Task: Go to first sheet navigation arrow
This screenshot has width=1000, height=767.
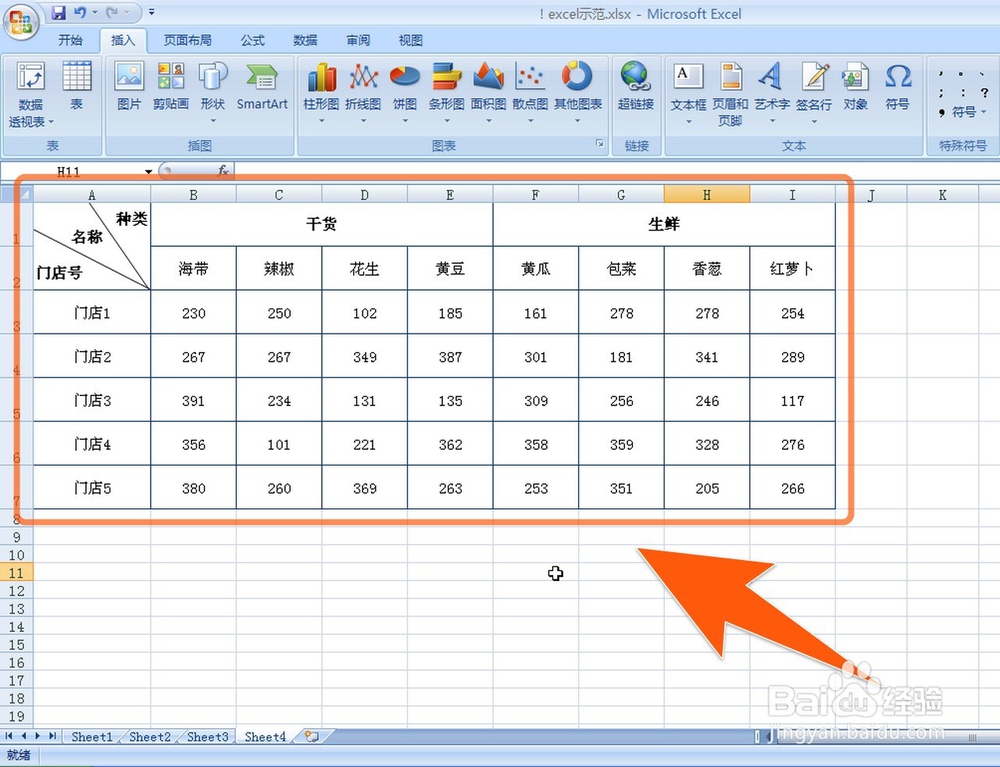Action: point(9,736)
